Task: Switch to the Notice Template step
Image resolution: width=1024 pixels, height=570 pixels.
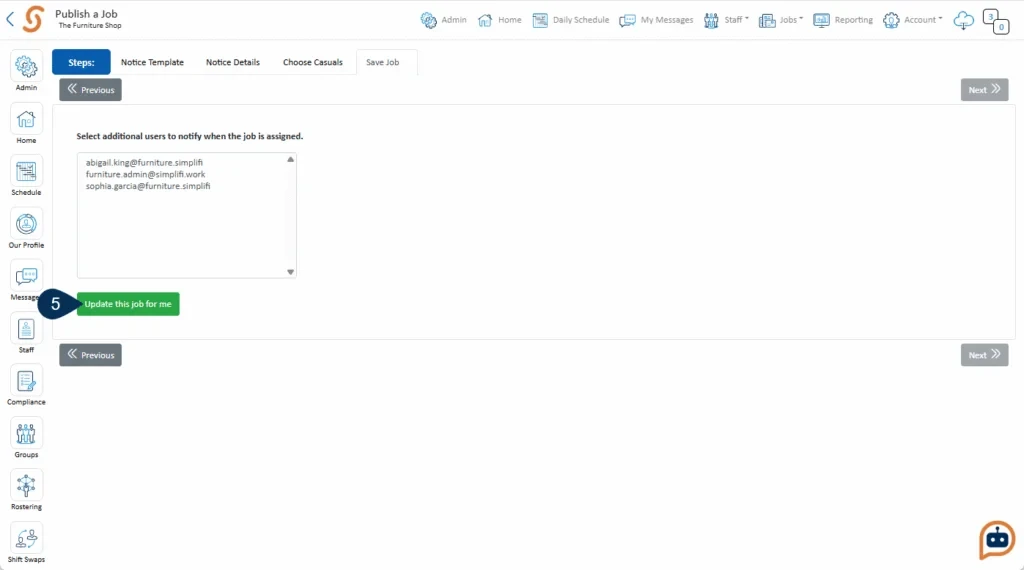Action: click(152, 62)
